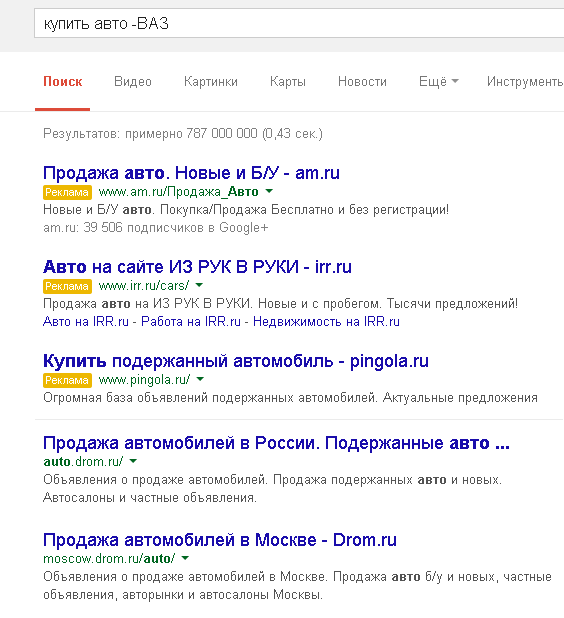Click the "Результатов: примерно 787 000 000" stats text

click(x=183, y=134)
